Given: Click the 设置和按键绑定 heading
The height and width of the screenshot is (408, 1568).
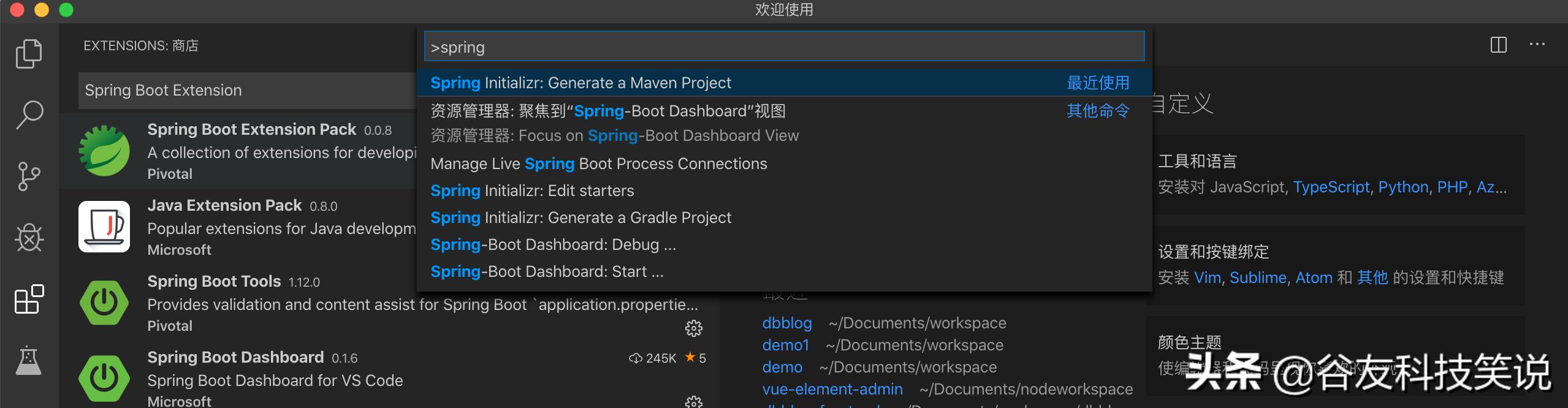Looking at the screenshot, I should coord(1213,252).
